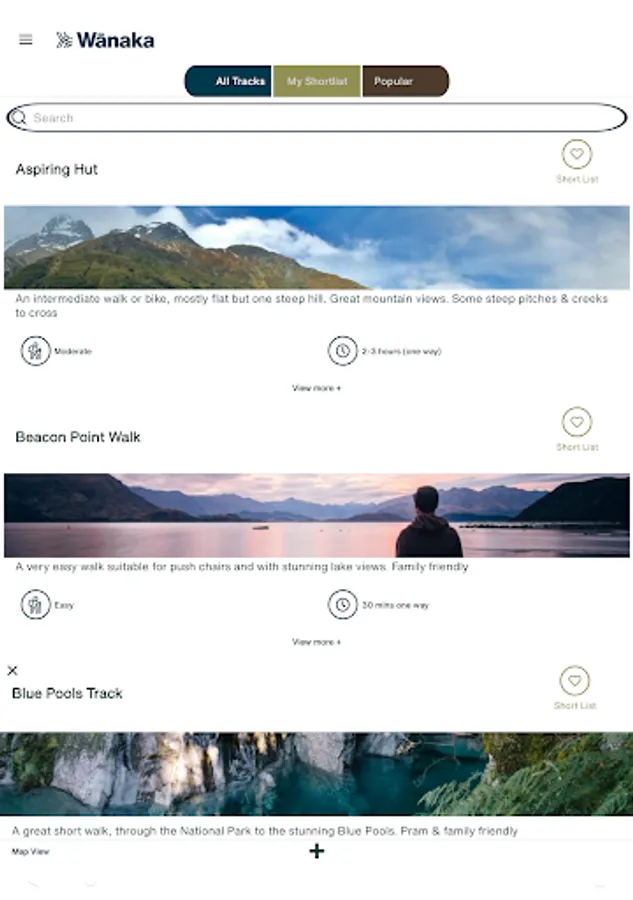This screenshot has height=900, width=633.
Task: Click the search magnifier icon
Action: pyautogui.click(x=19, y=118)
